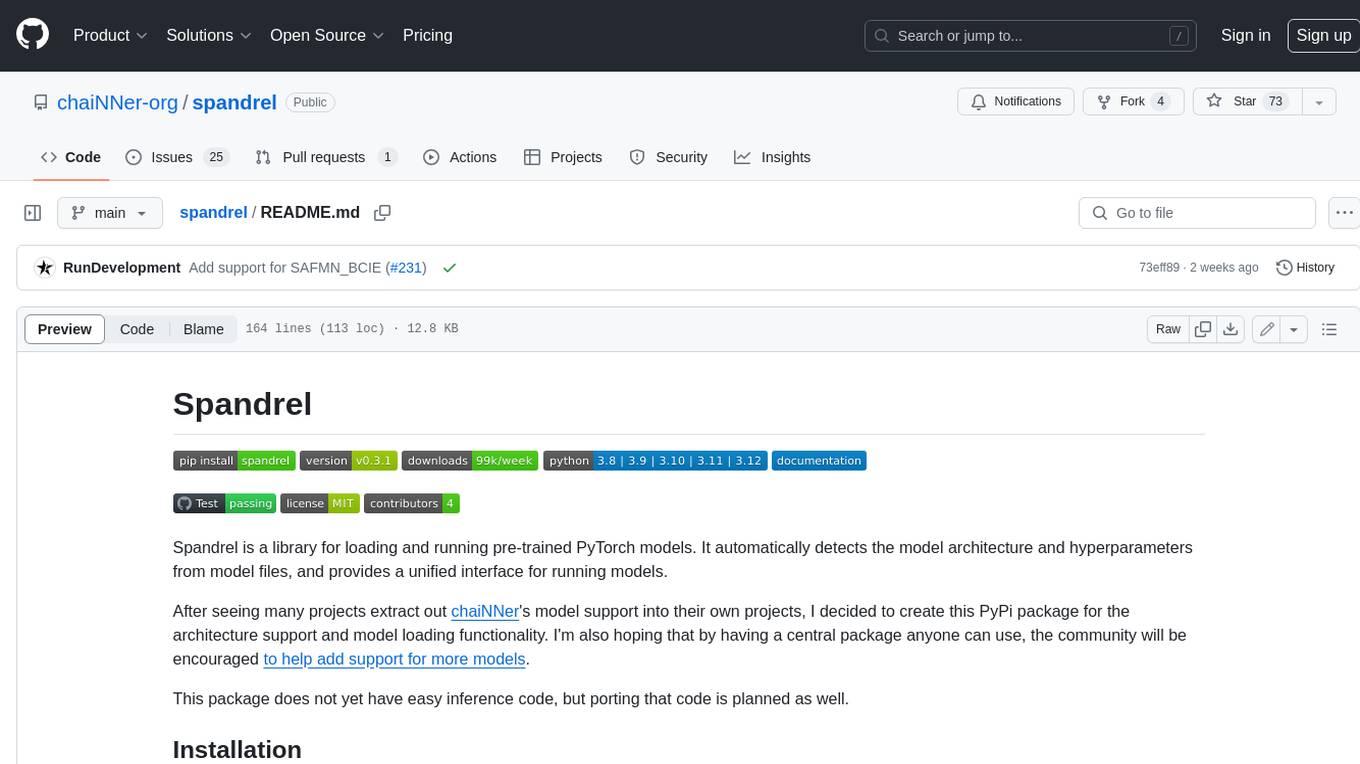The width and height of the screenshot is (1360, 764).
Task: Click the documentation badge
Action: pos(819,461)
